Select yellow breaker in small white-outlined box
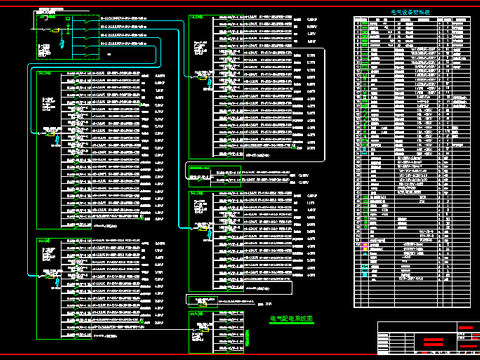This screenshot has height=360, width=480. 203,304
